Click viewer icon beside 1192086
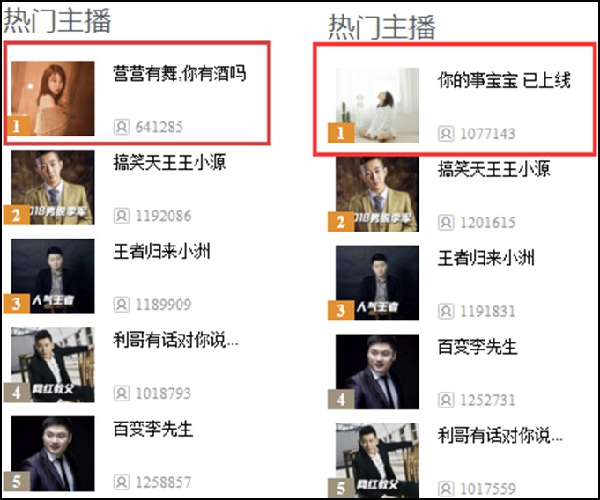The height and width of the screenshot is (500, 600). click(121, 216)
